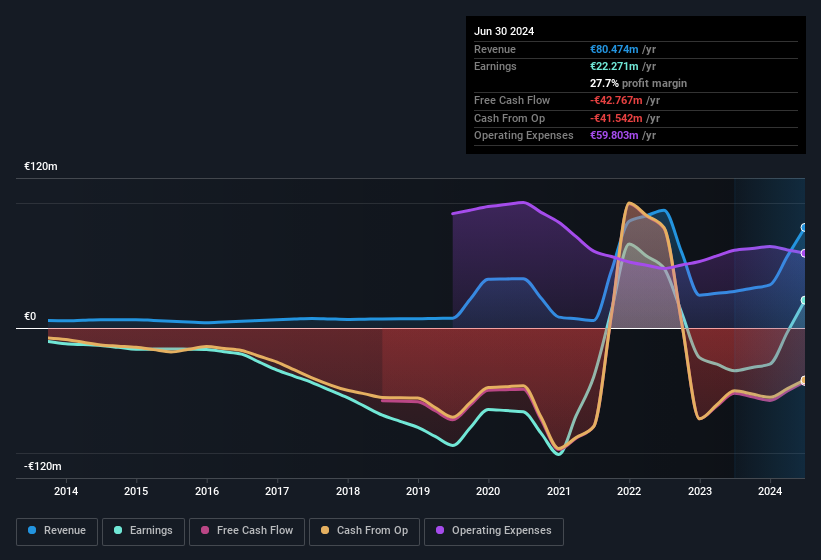Click the Operating Expenses endpoint marker

pyautogui.click(x=804, y=253)
